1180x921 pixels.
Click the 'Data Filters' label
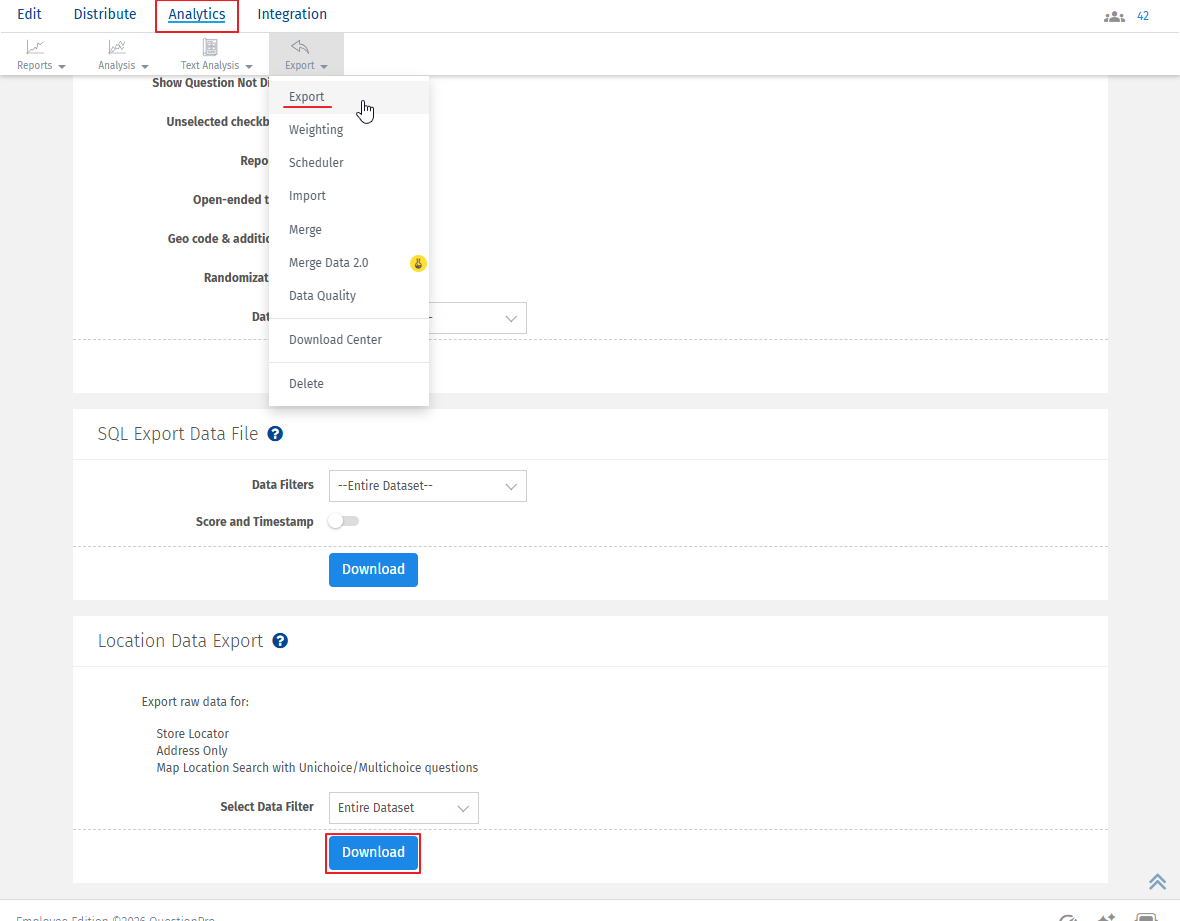coord(283,485)
